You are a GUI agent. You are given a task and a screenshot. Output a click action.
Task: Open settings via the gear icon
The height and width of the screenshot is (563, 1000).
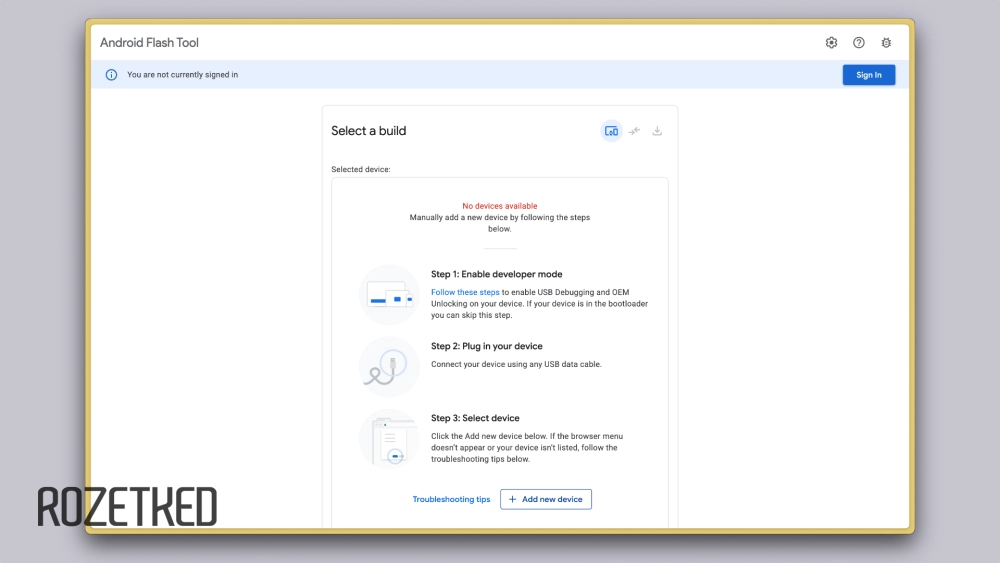pyautogui.click(x=831, y=43)
